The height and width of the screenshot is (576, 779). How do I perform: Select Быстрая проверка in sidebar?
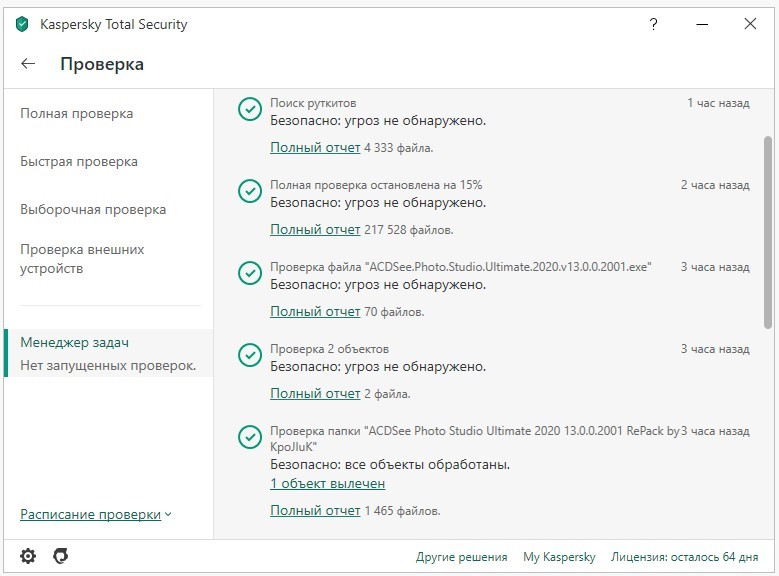coord(79,161)
